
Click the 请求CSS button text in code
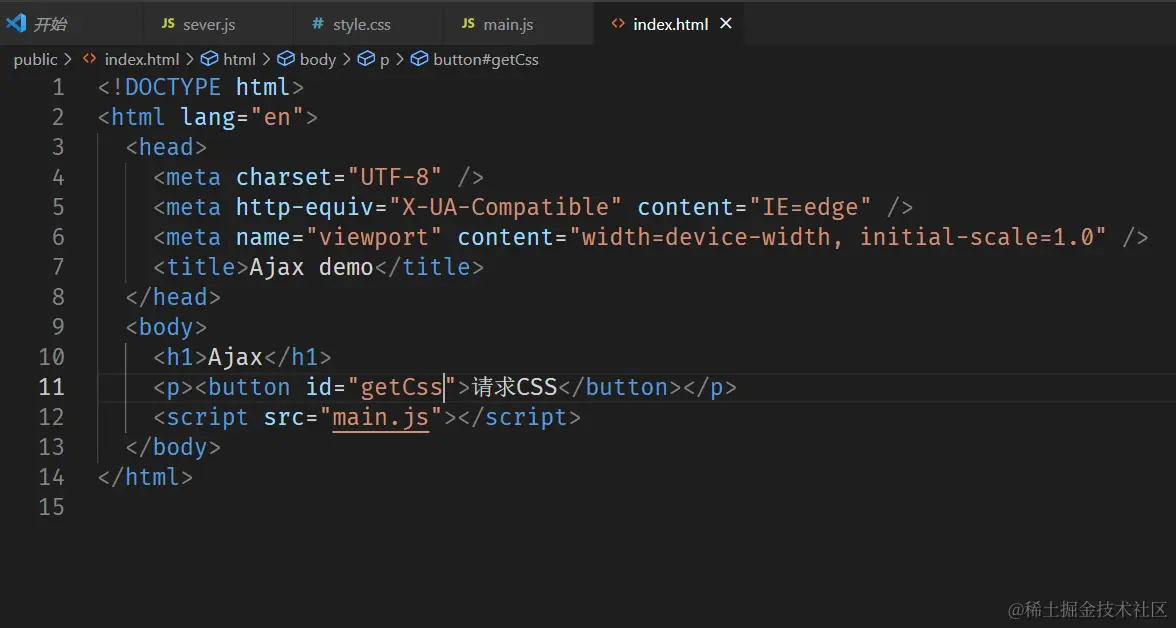pos(514,387)
